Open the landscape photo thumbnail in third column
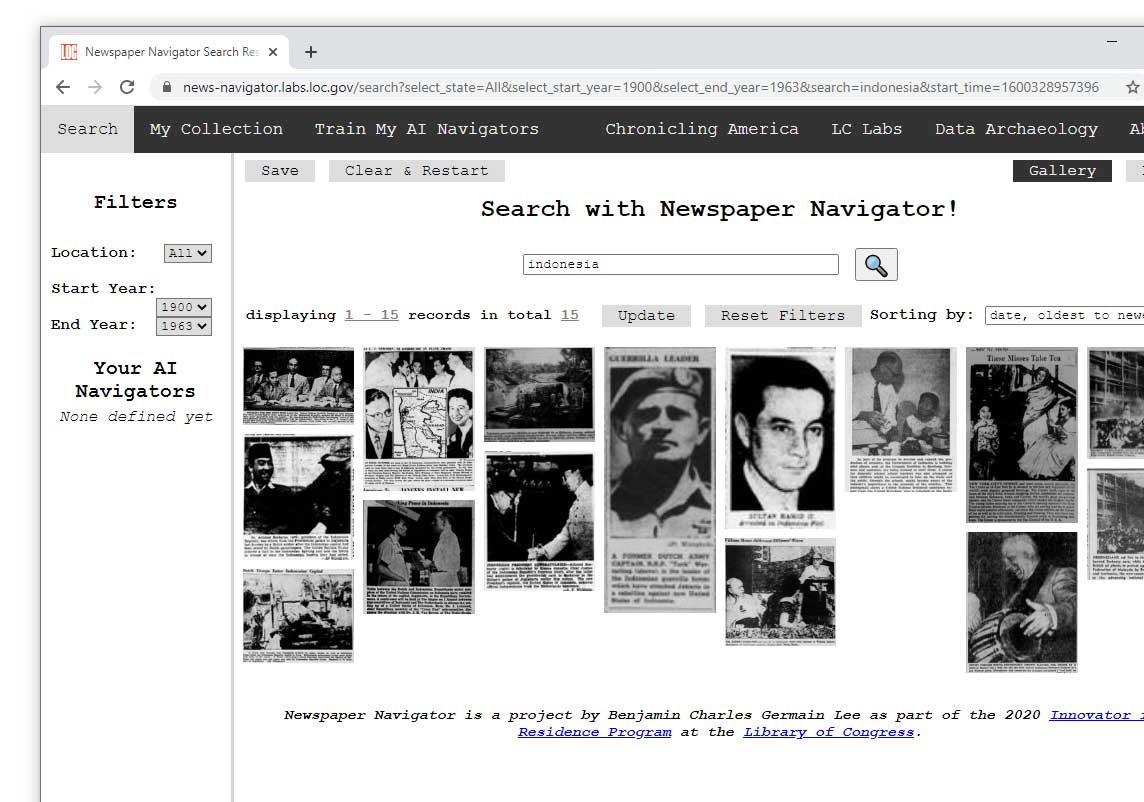 (x=540, y=395)
